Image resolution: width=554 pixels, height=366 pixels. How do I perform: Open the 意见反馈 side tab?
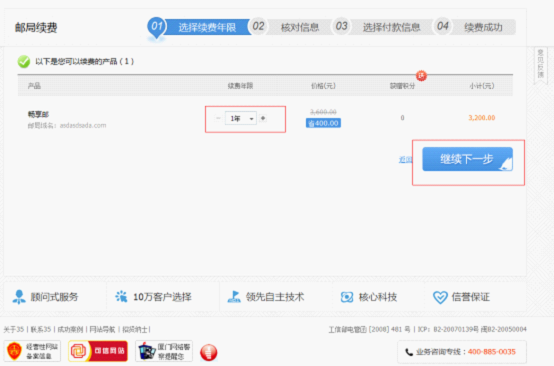540,64
